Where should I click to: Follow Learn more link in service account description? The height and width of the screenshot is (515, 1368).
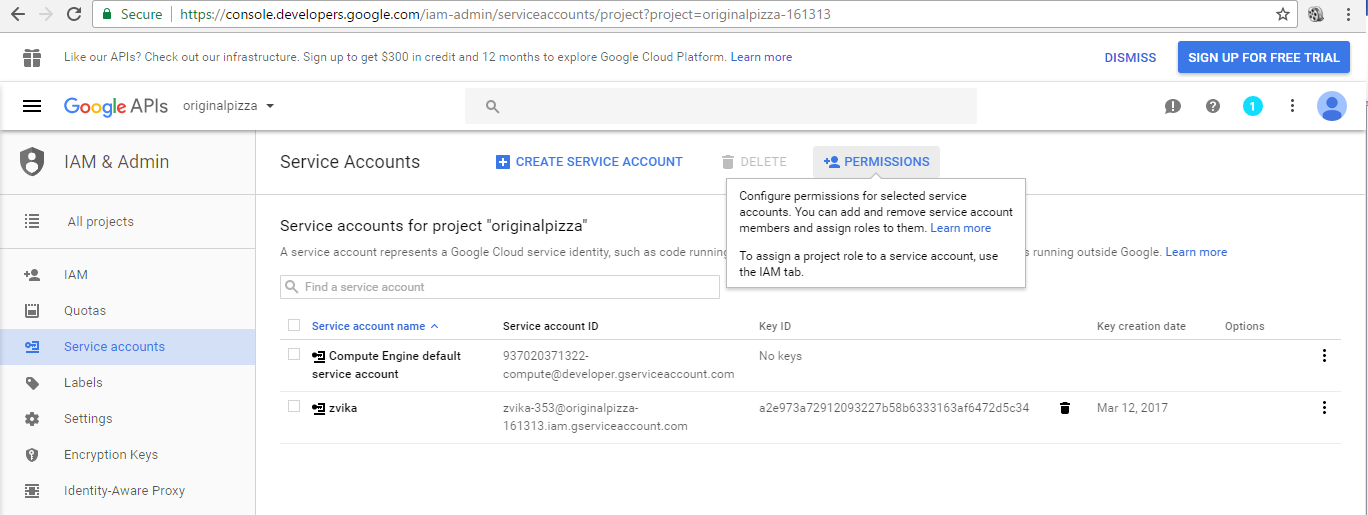pos(1196,252)
